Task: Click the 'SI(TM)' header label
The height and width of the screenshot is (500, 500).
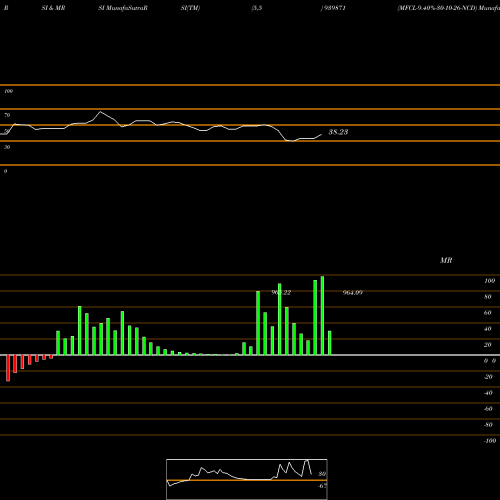Action: coord(190,8)
